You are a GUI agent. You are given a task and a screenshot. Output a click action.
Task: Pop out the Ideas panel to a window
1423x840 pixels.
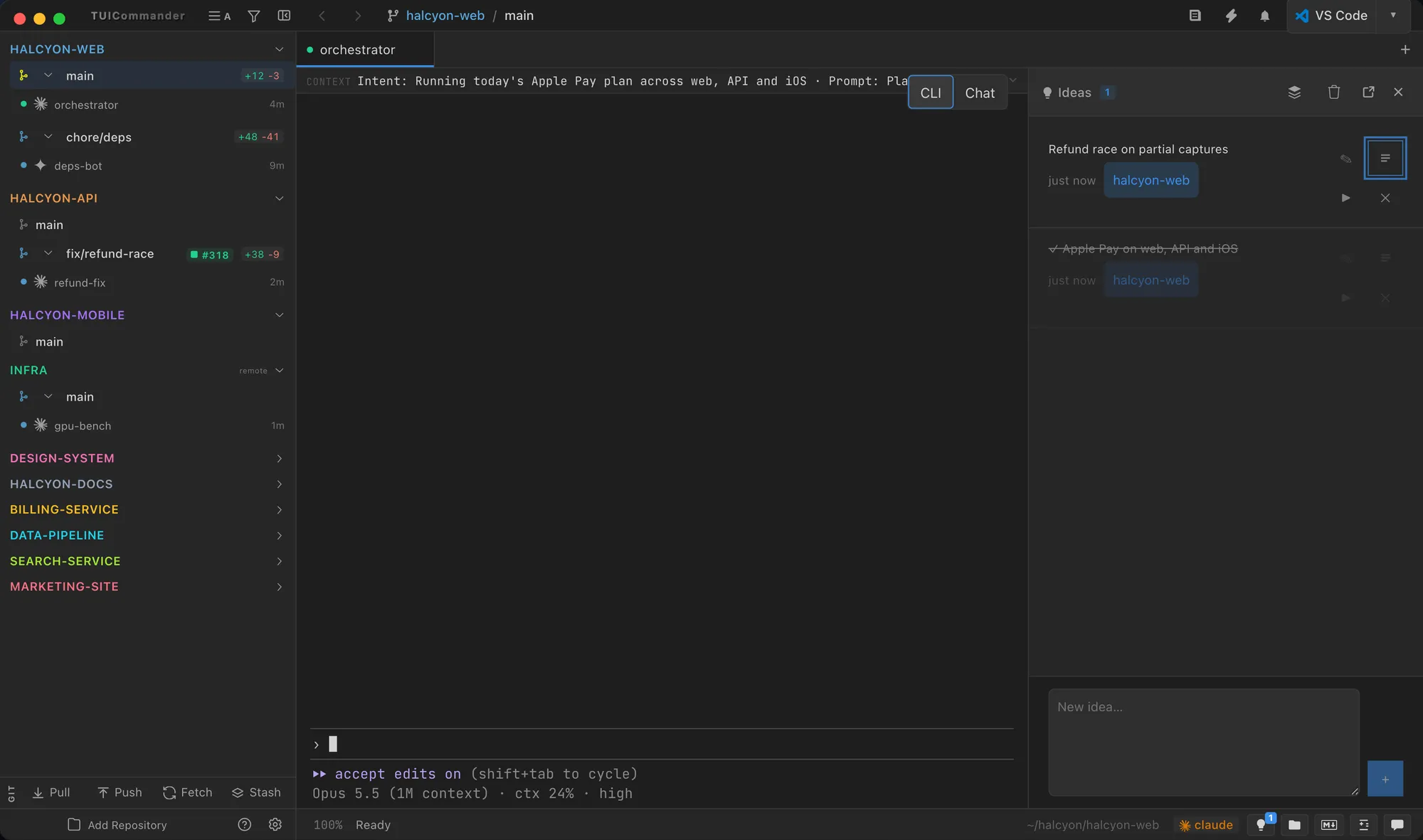[1368, 92]
